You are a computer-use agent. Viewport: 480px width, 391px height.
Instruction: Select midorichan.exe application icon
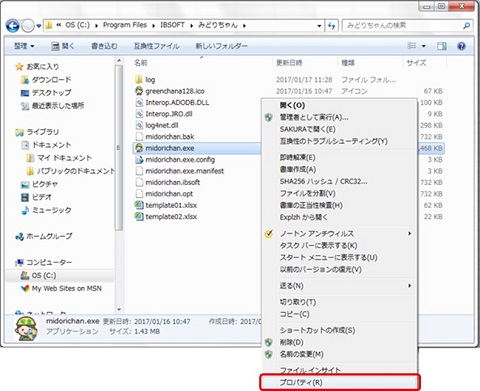139,148
